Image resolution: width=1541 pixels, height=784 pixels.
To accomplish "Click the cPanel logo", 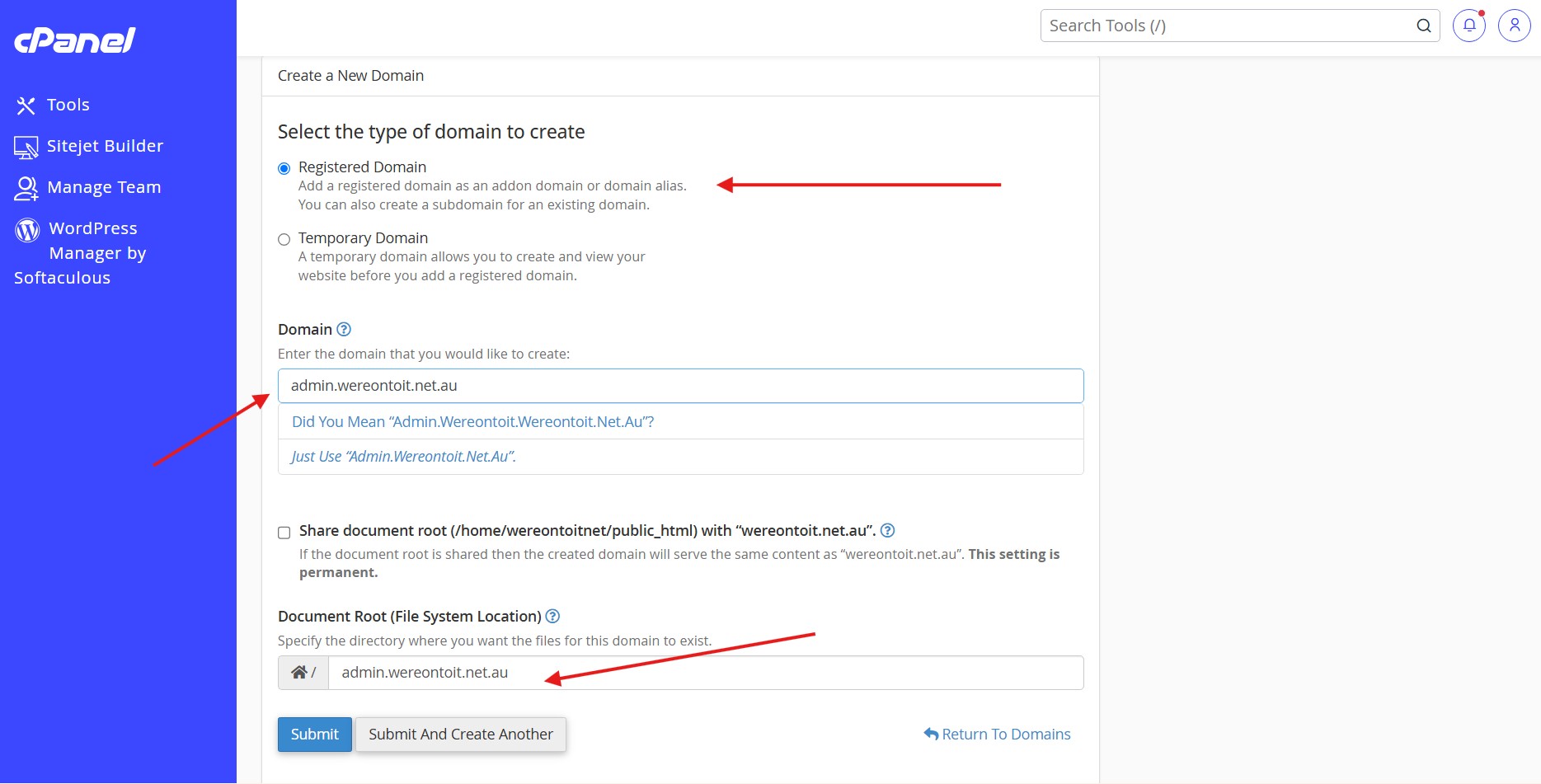I will click(x=75, y=40).
